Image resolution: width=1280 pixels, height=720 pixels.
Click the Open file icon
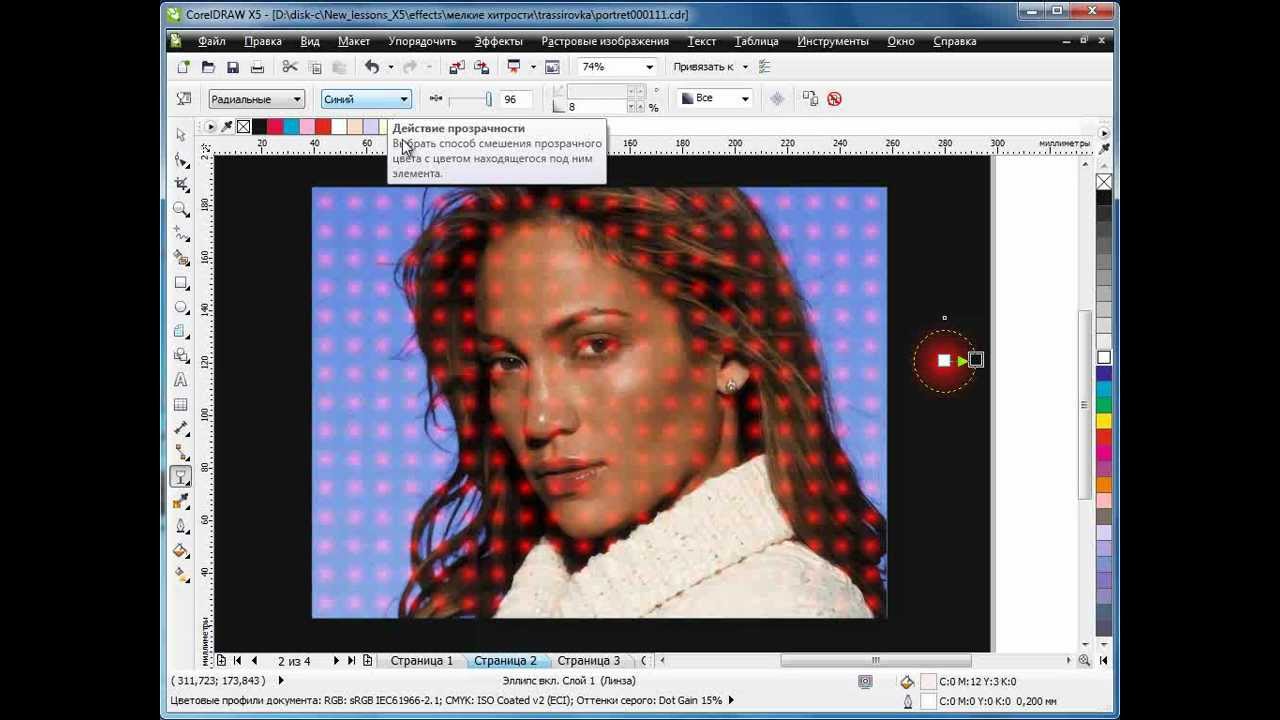[208, 67]
